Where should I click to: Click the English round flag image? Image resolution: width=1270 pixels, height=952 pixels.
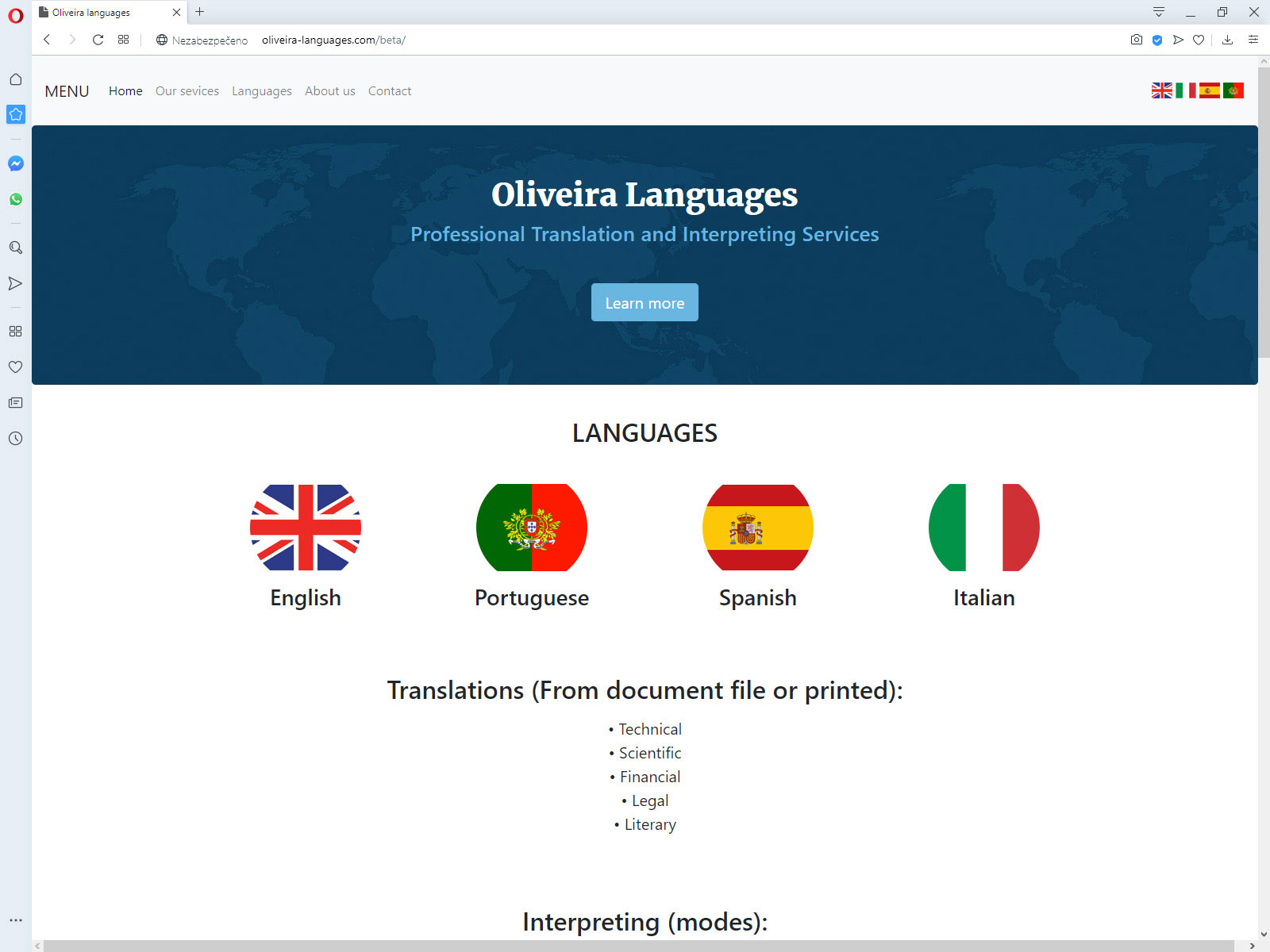pos(306,528)
